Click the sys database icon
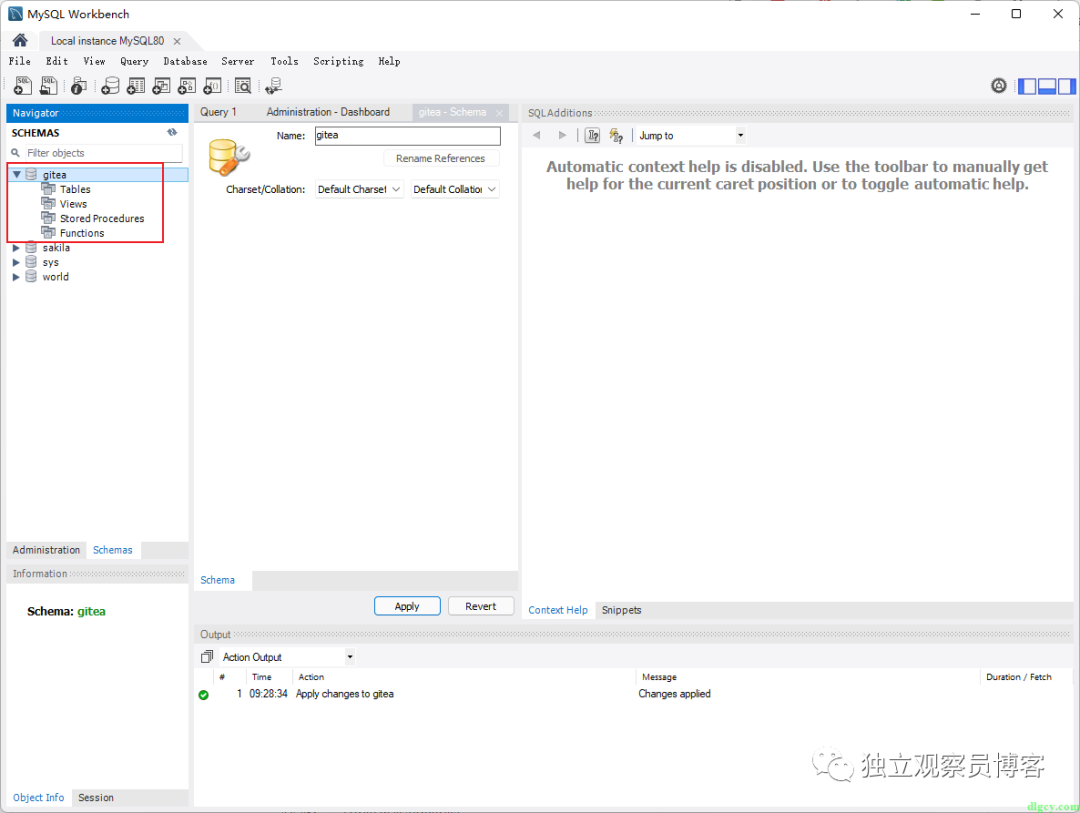The width and height of the screenshot is (1080, 813). click(31, 262)
